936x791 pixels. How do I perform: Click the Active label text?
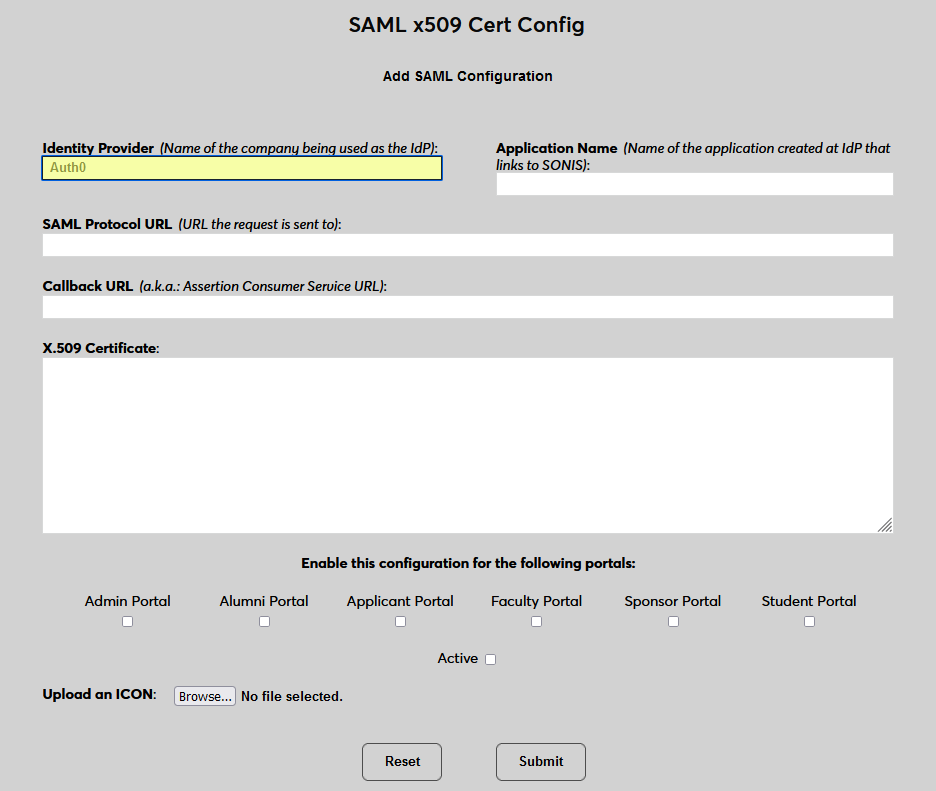458,658
